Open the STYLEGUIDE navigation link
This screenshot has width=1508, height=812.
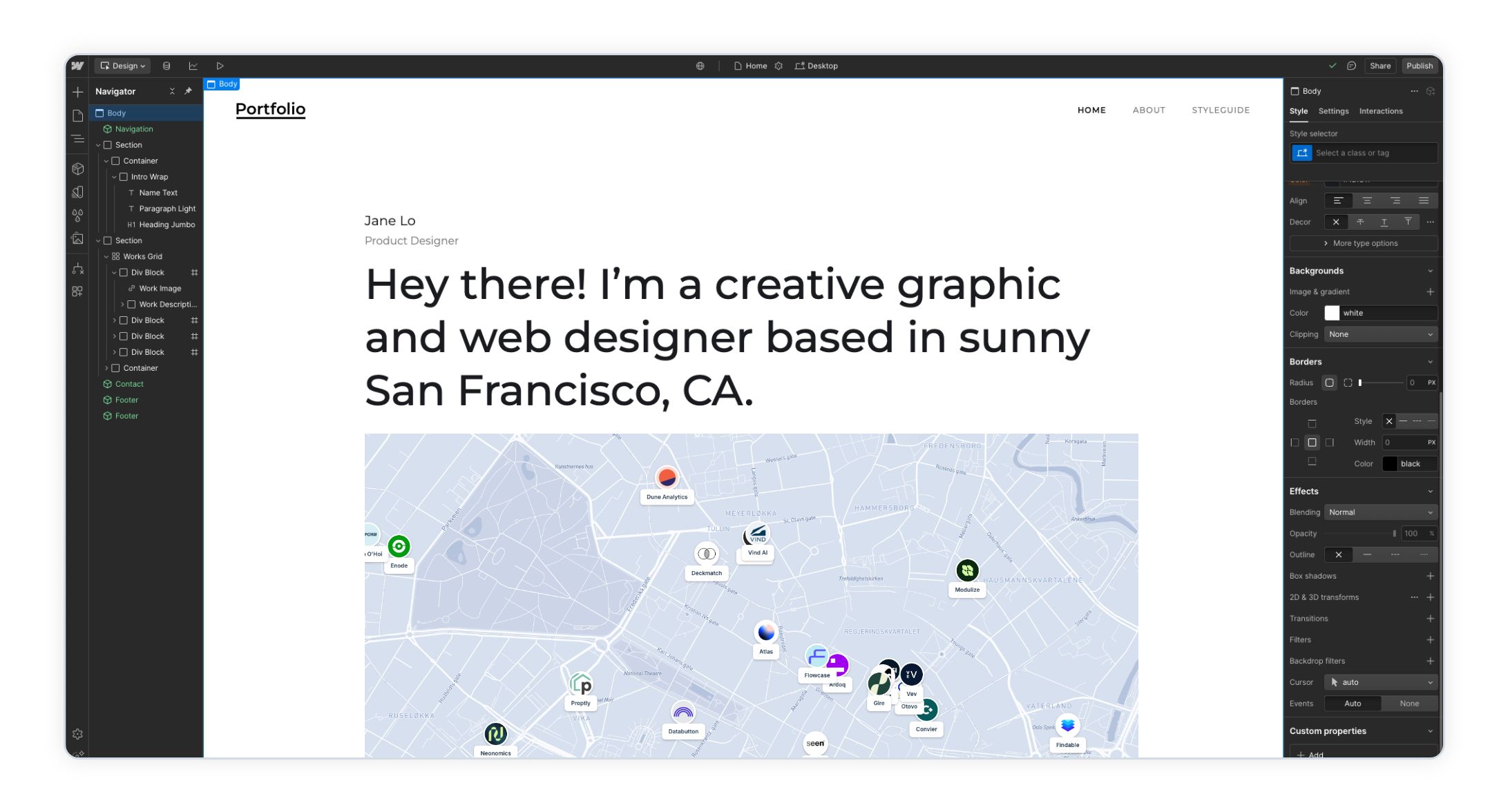(1220, 110)
